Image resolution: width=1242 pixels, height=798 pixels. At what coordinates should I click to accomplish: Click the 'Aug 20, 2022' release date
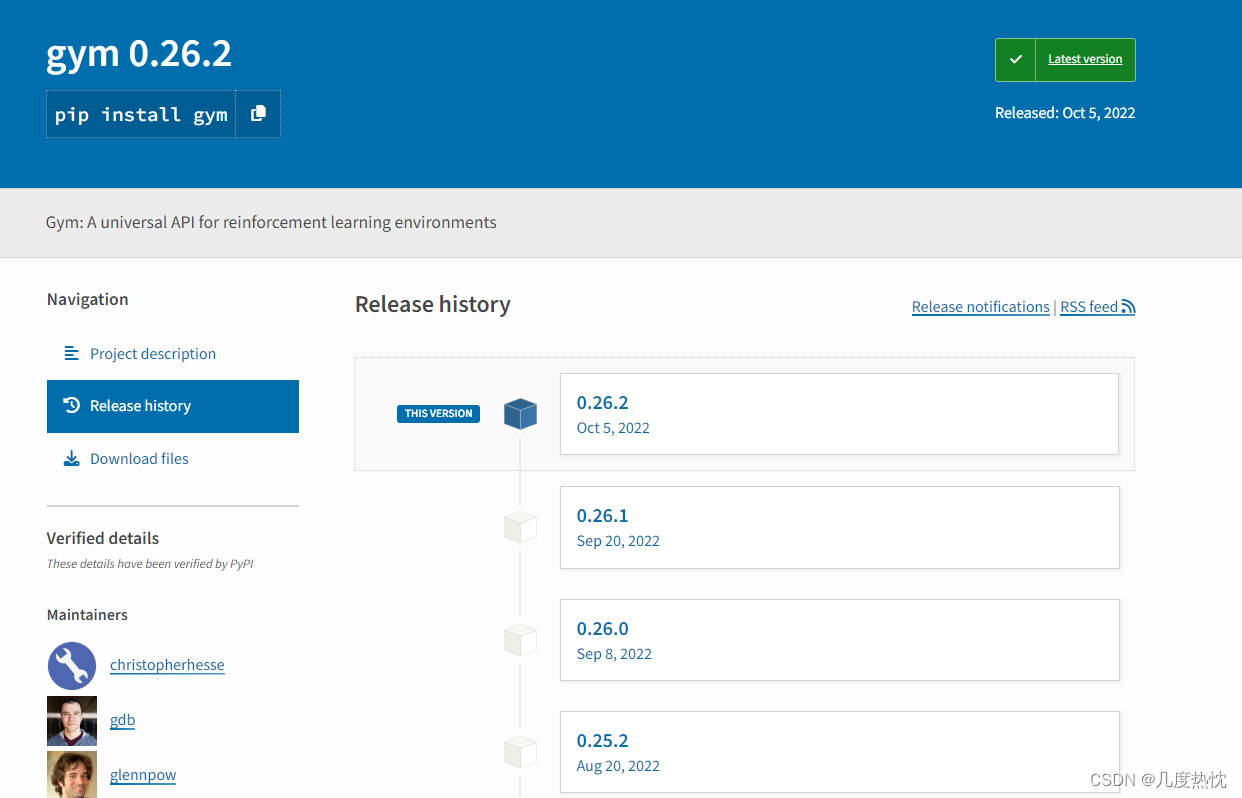pos(618,766)
